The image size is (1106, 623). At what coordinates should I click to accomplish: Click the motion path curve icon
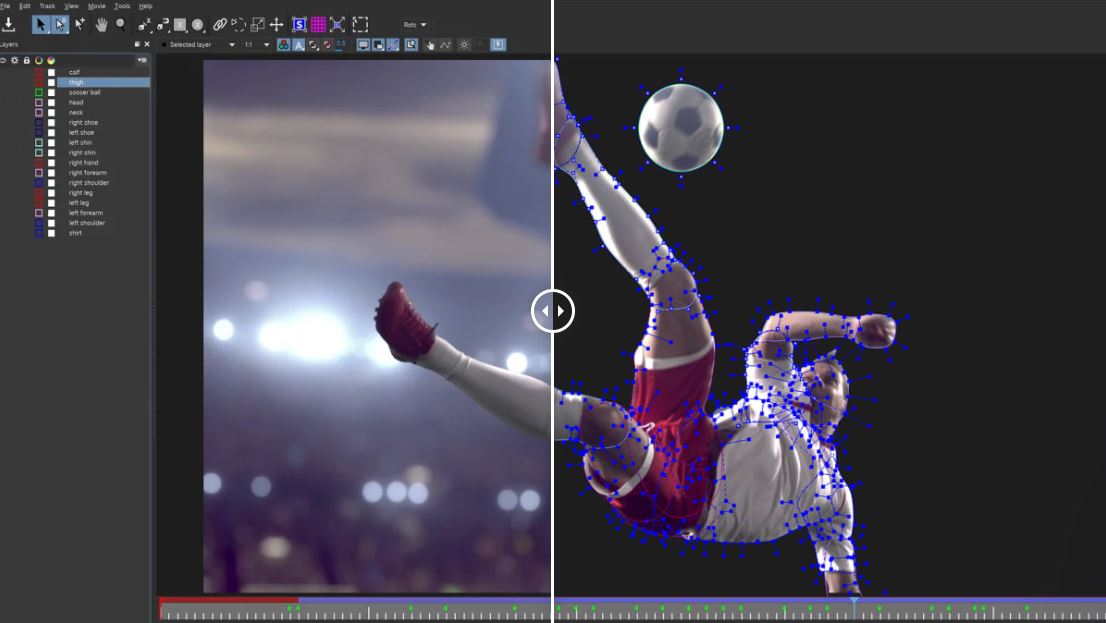tap(446, 44)
